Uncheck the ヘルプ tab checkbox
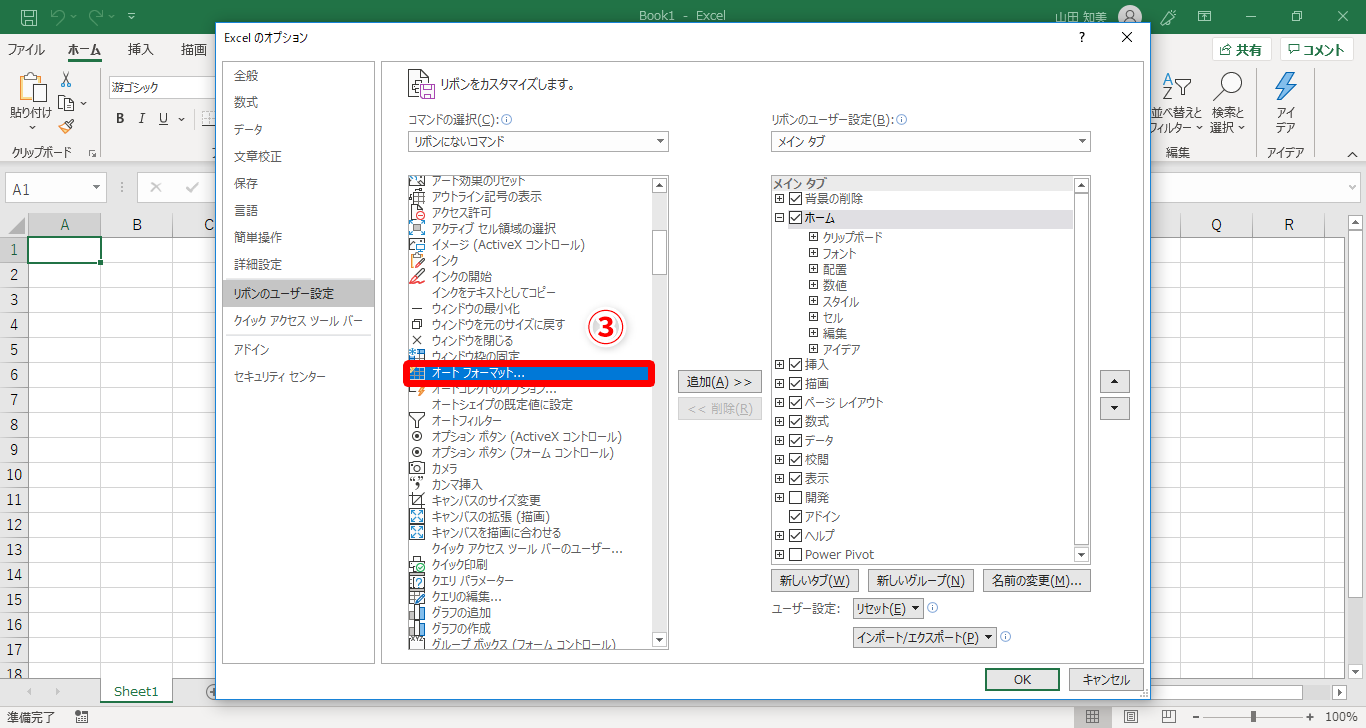 (x=796, y=536)
